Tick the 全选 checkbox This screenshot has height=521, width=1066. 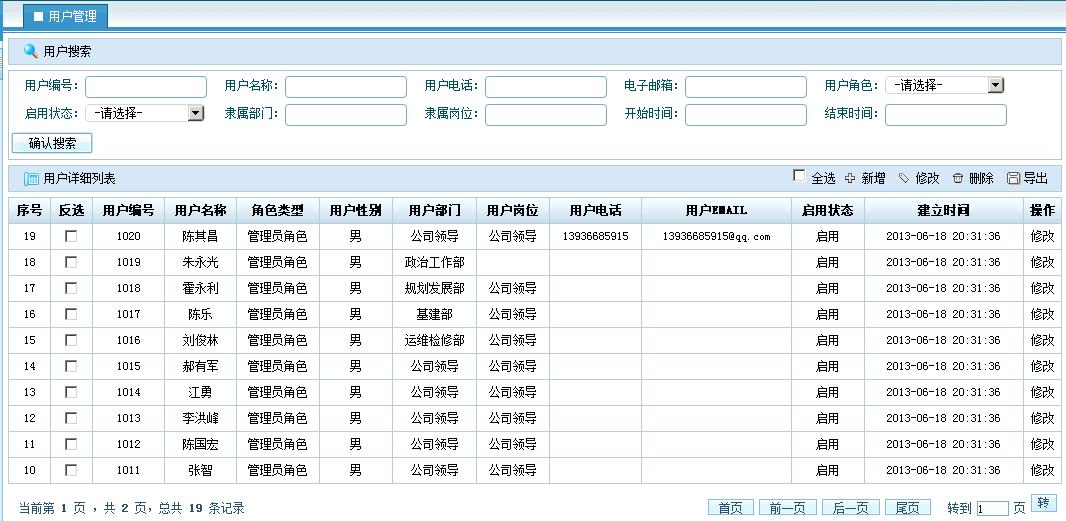(x=799, y=175)
